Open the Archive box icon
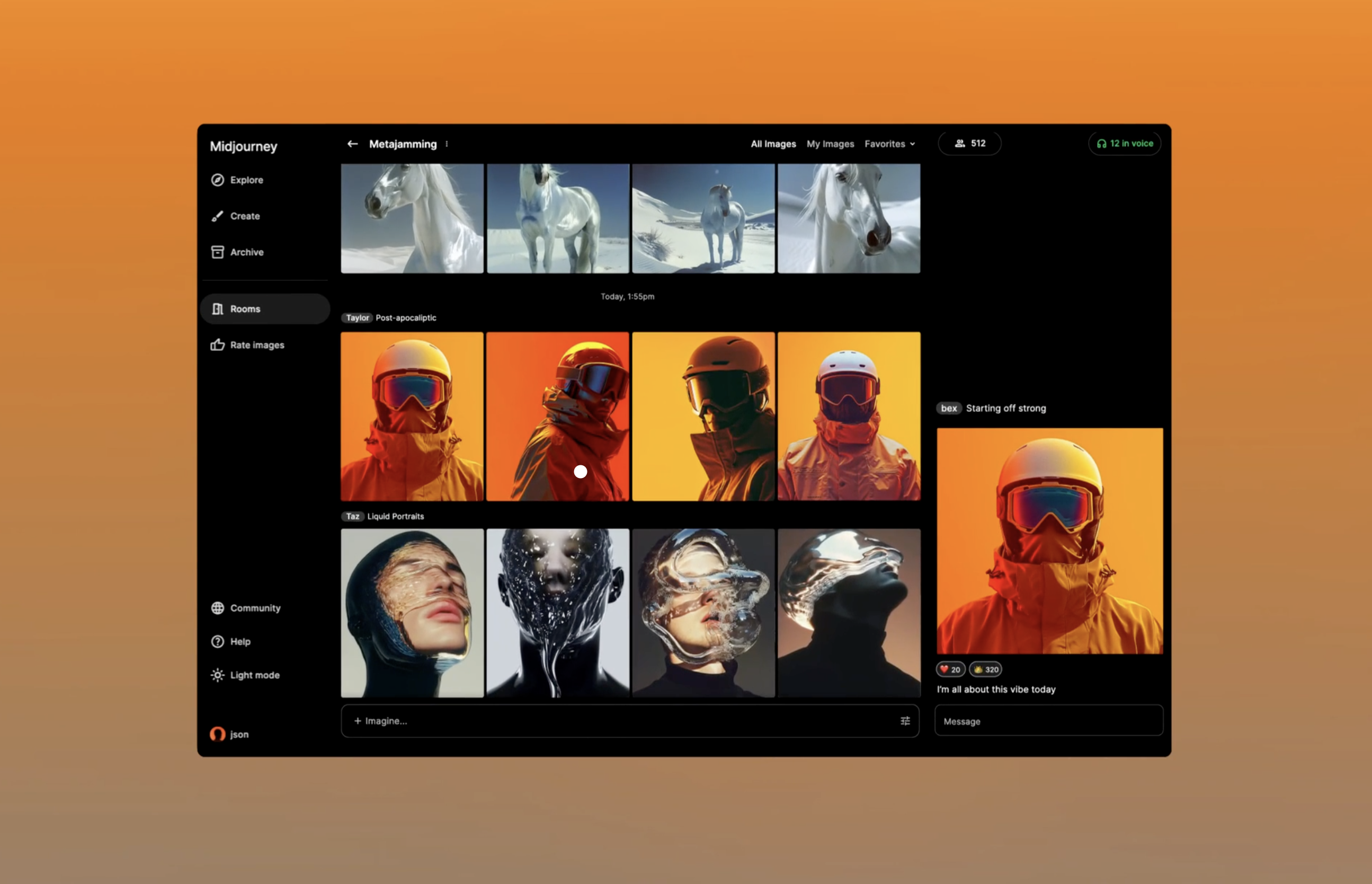 point(217,252)
